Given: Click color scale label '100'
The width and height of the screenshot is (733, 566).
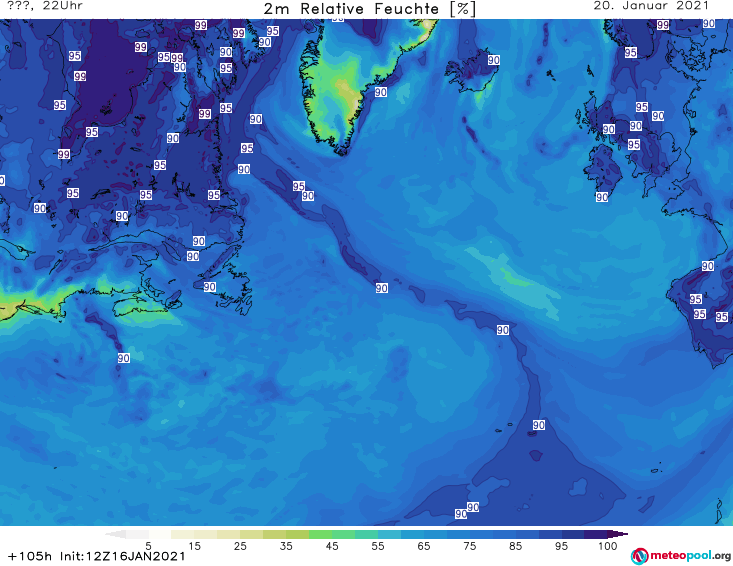Looking at the screenshot, I should pos(608,546).
